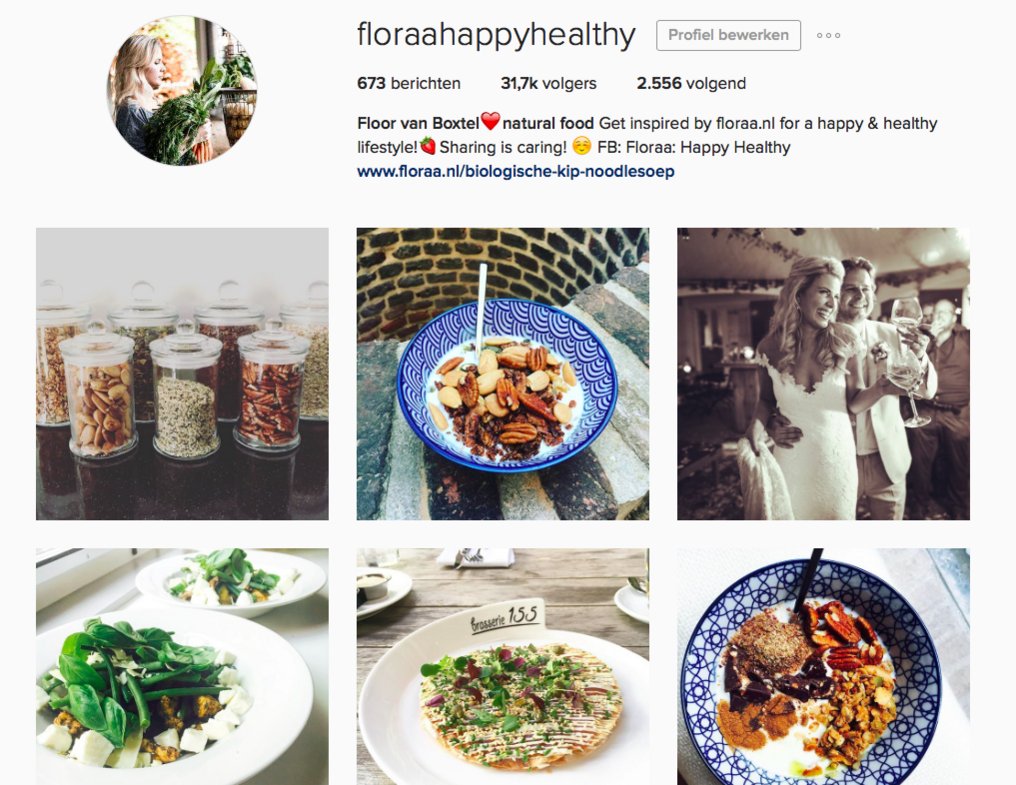The width and height of the screenshot is (1016, 785).
Task: Show the 2.556 volgend list
Action: pos(691,84)
